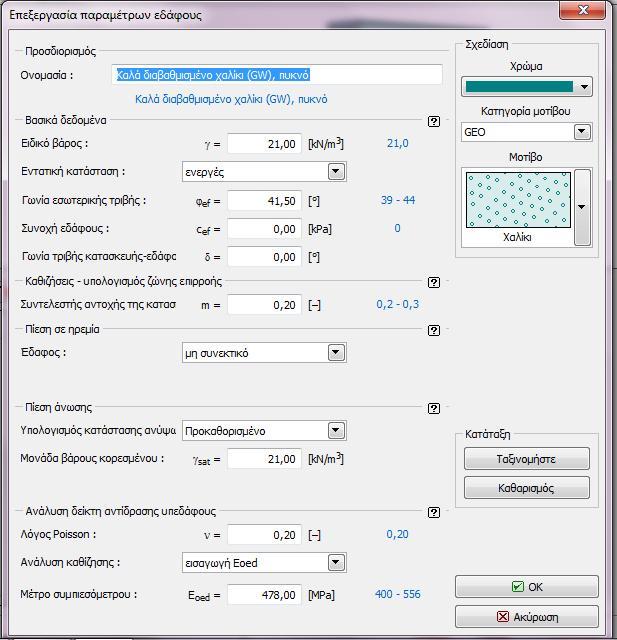
Task: Open help for Ανάλυση δείκτη αντίδρασης υπεδάφους
Action: tap(434, 512)
